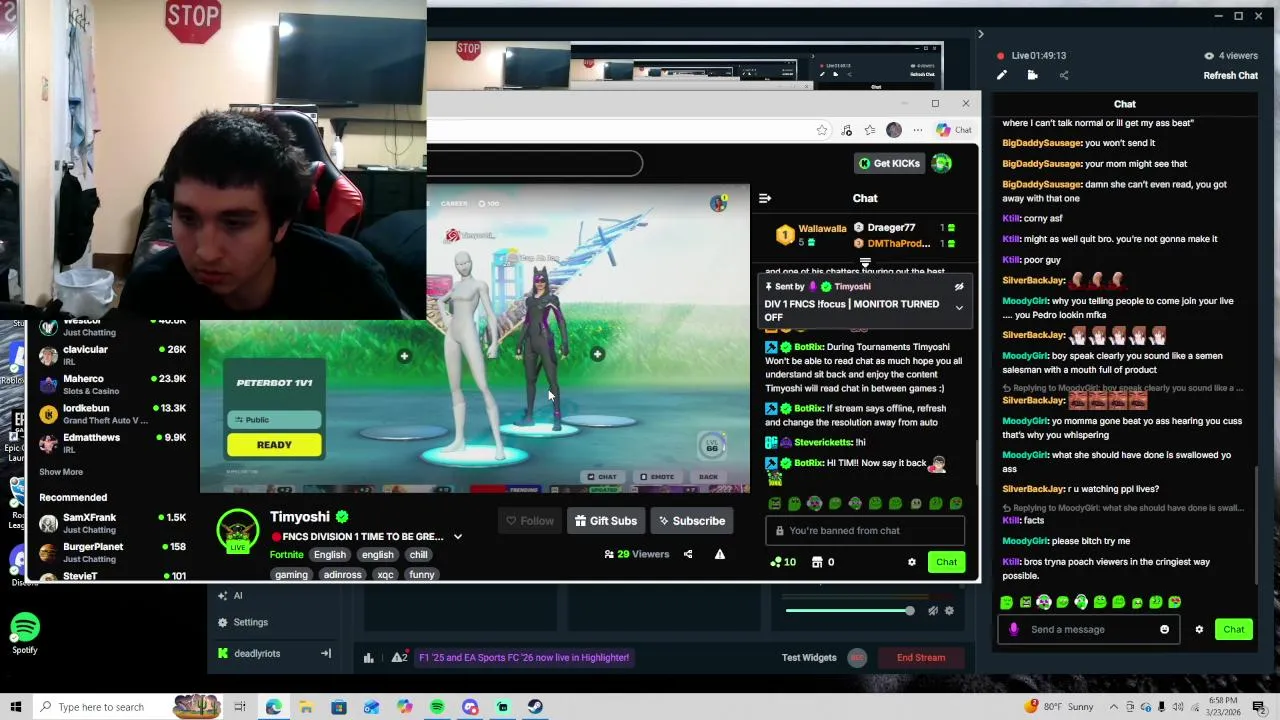Open the Edmatthews channel in sidebar
This screenshot has height=720, width=1280.
112,443
